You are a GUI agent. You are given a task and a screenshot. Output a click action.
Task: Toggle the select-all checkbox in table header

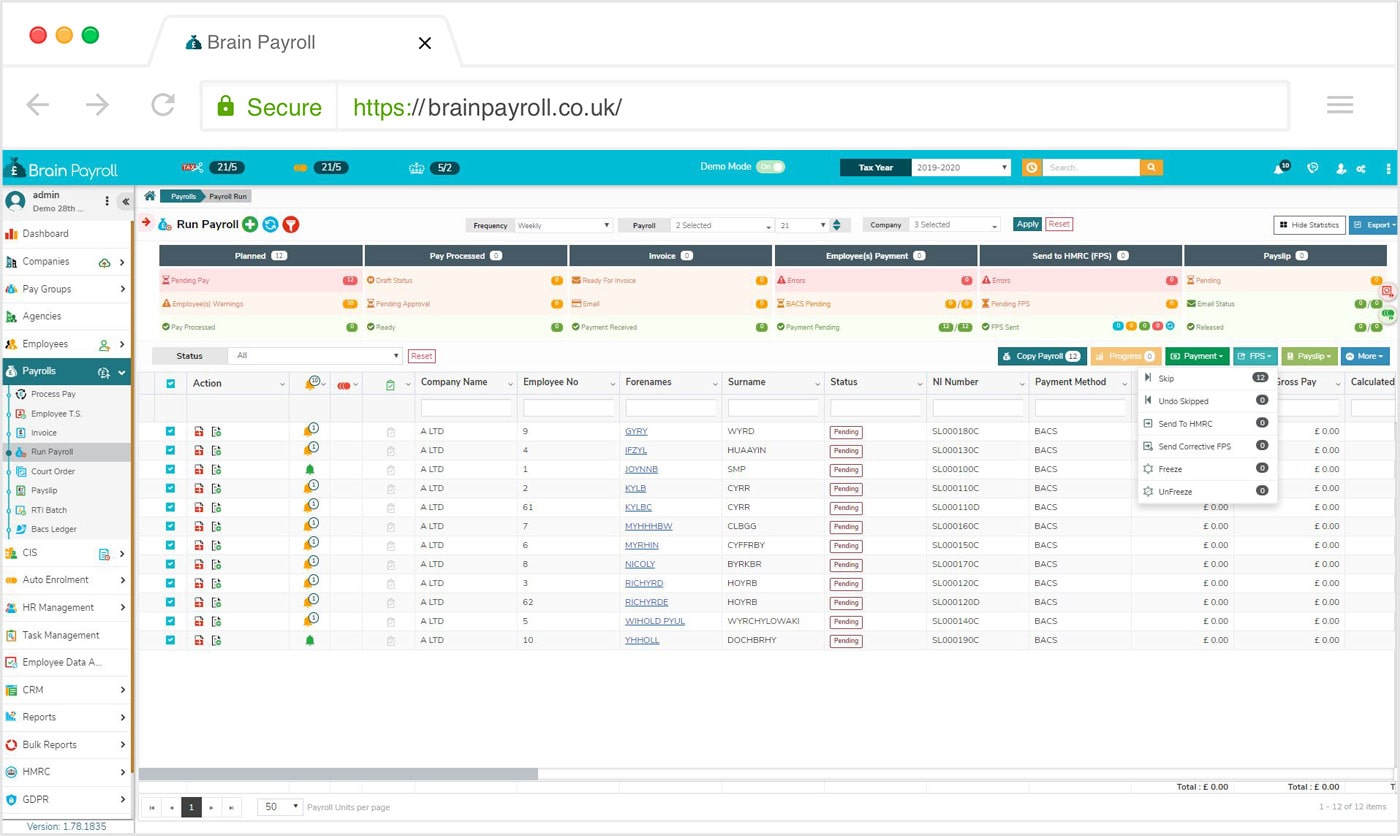(x=170, y=383)
